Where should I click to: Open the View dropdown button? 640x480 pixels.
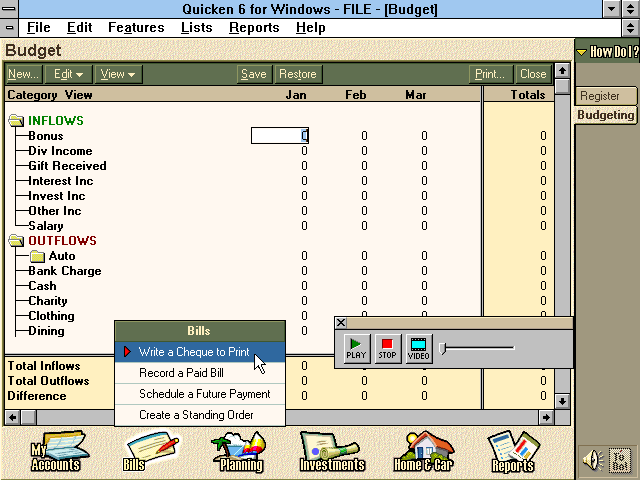point(118,74)
